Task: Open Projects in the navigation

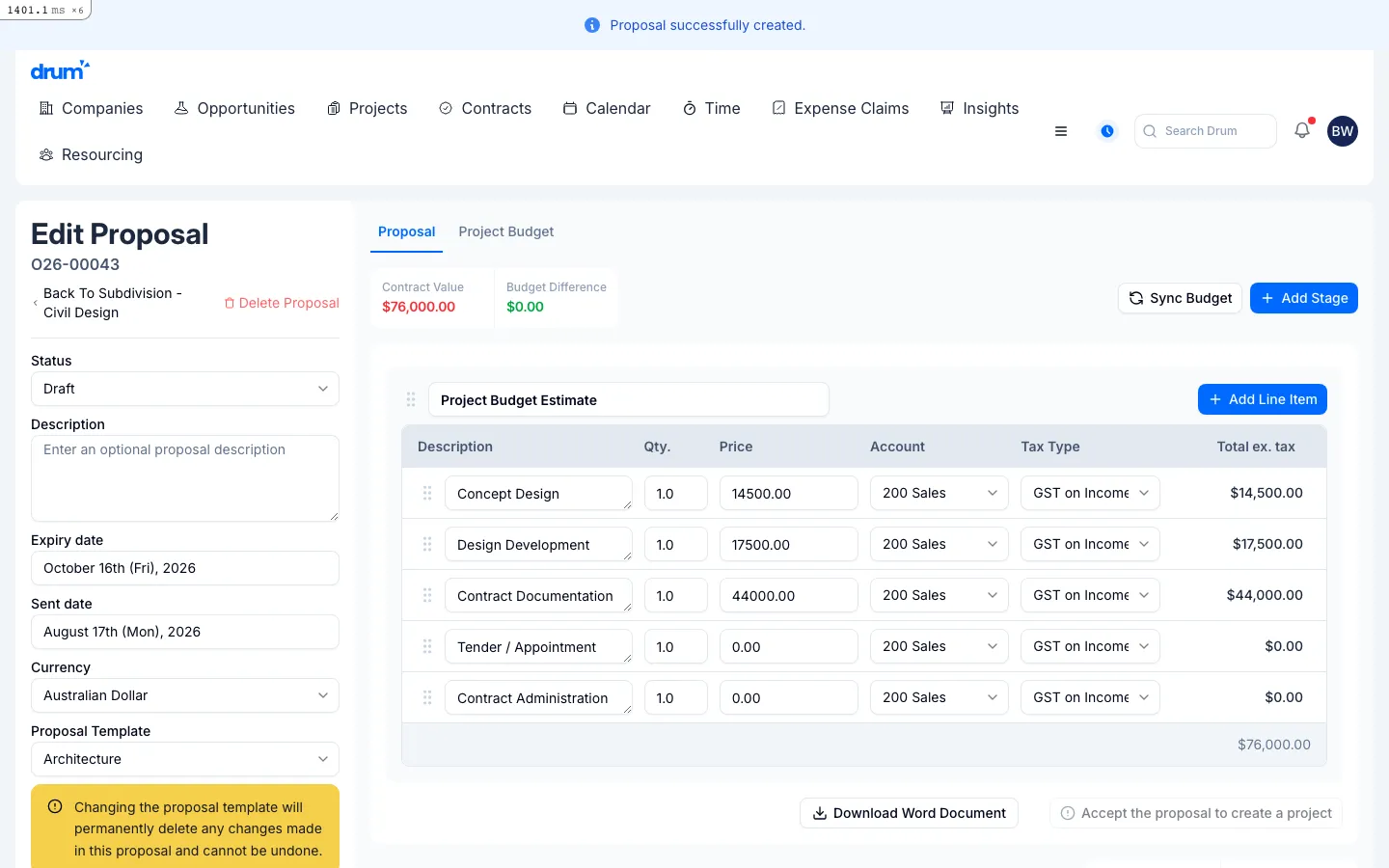Action: point(367,108)
